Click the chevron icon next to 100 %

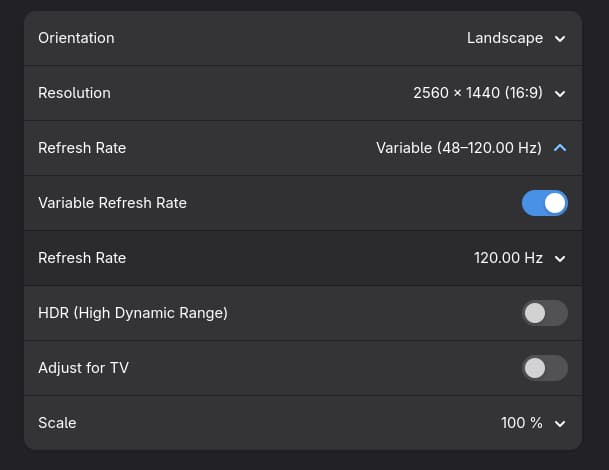pos(560,423)
